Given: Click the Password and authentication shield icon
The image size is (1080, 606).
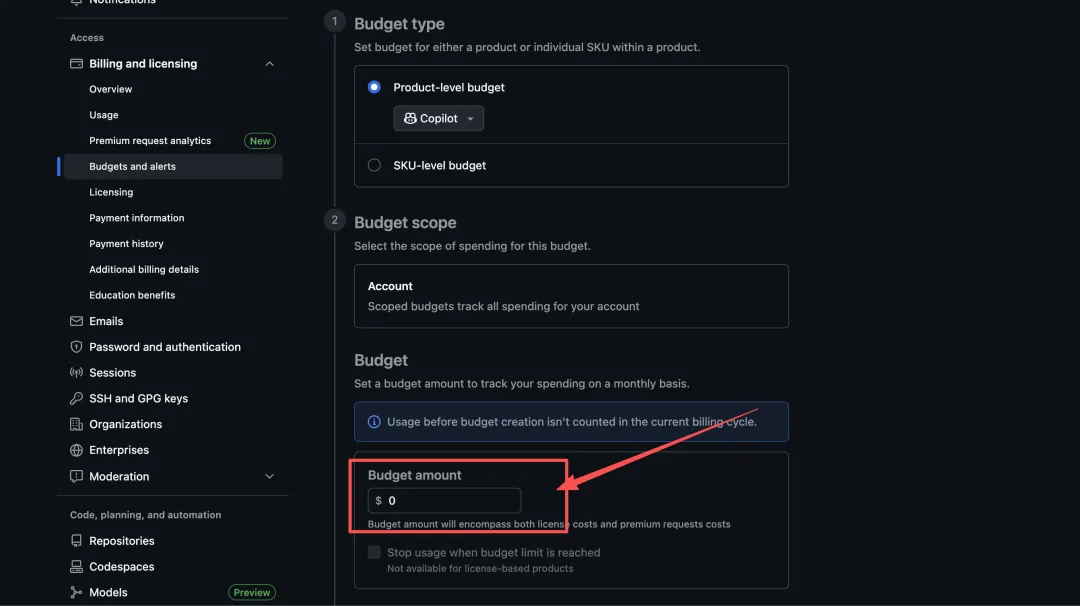Looking at the screenshot, I should coord(76,347).
